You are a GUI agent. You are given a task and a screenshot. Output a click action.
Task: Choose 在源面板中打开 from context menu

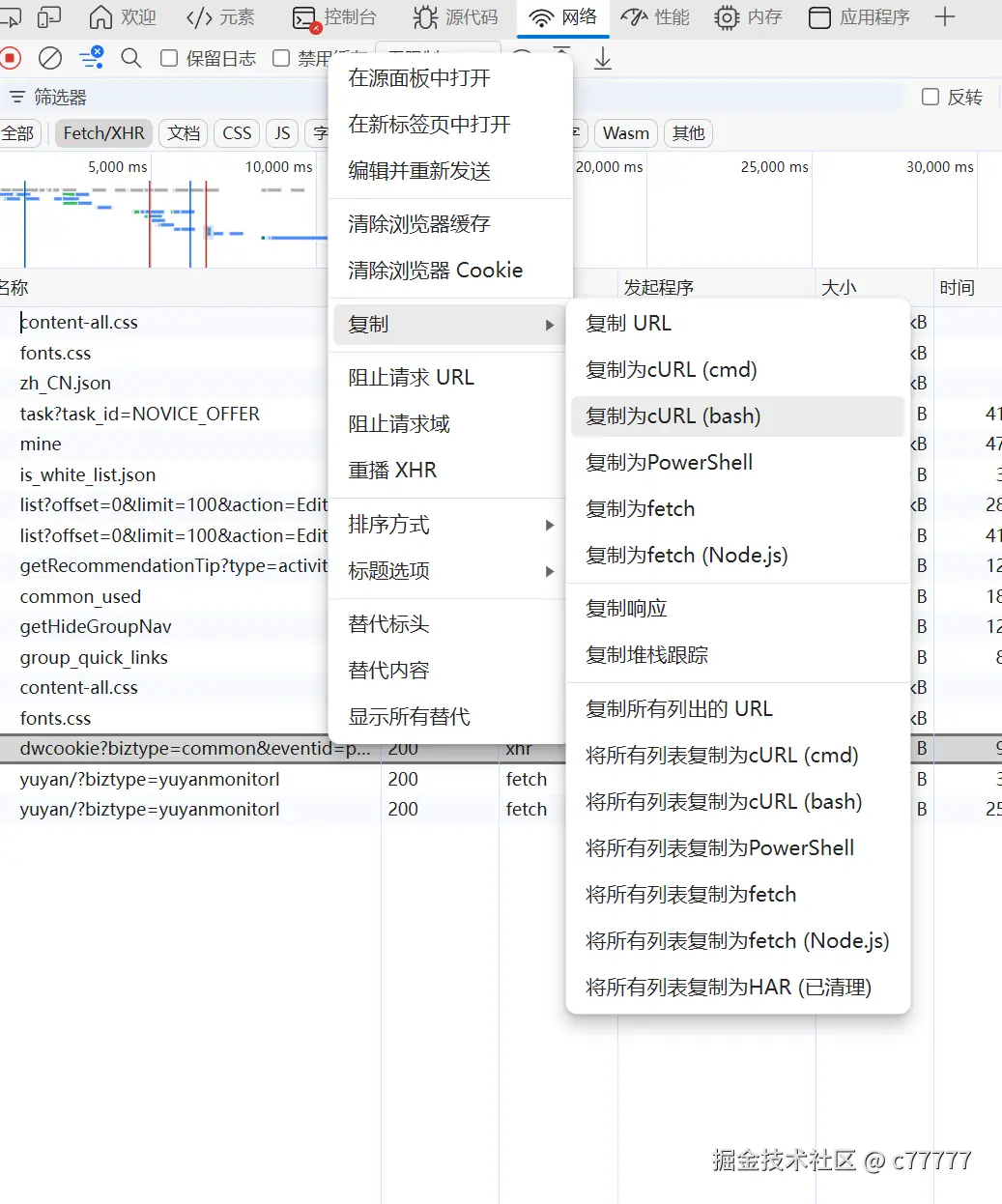coord(450,78)
